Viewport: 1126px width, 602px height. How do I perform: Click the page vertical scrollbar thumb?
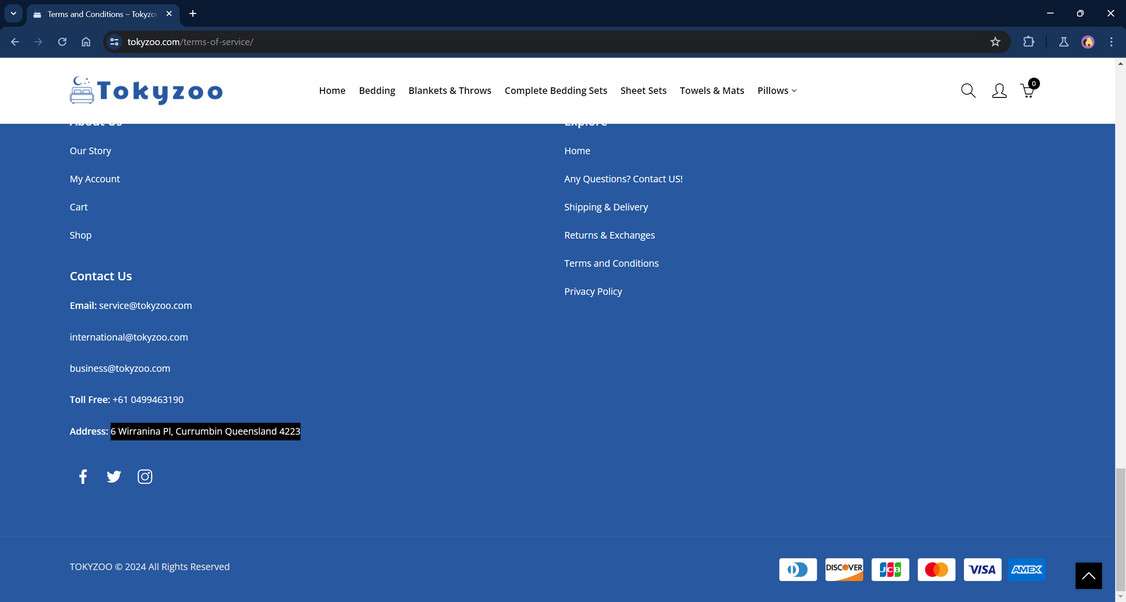pos(1120,530)
